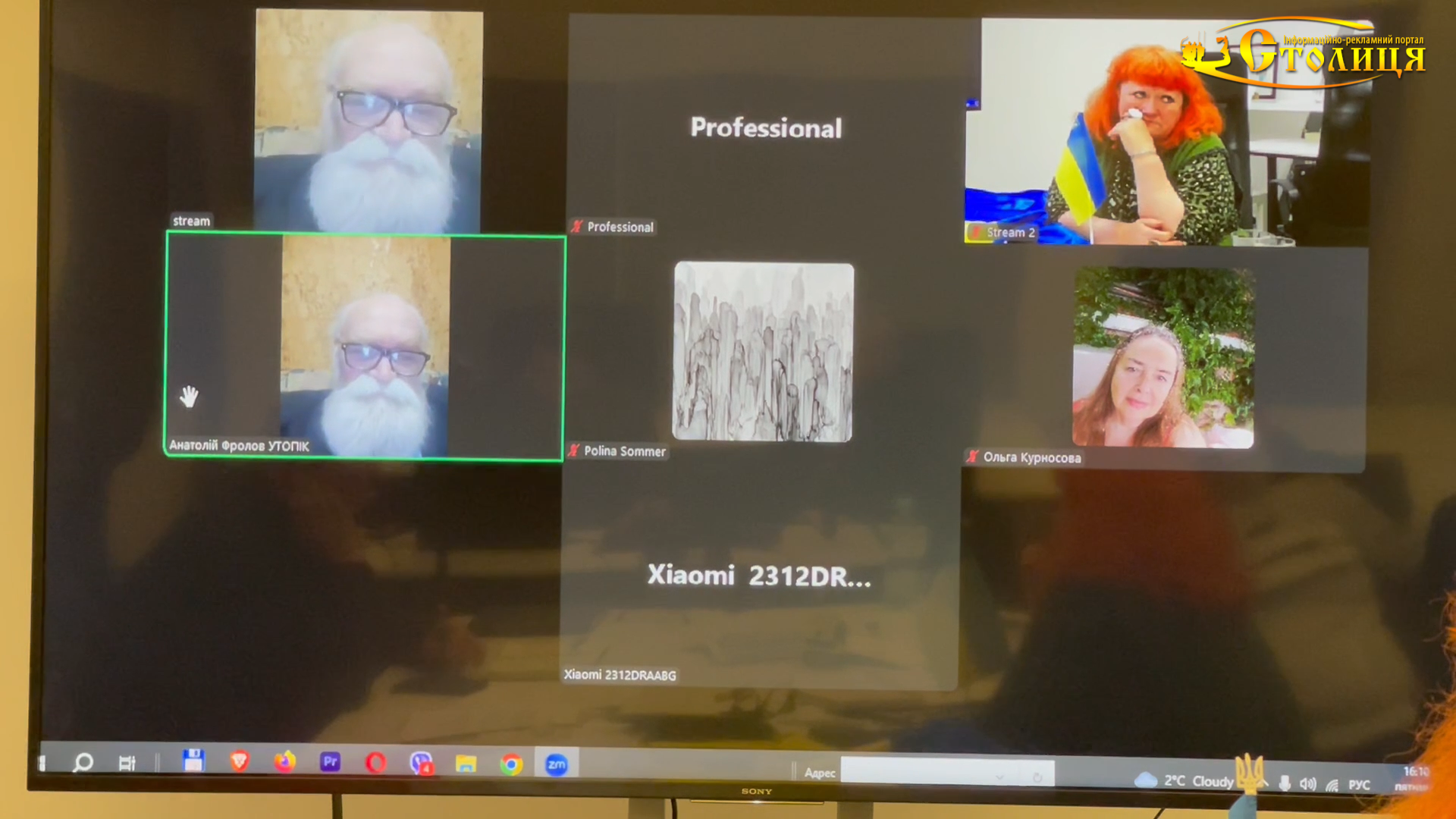Image resolution: width=1456 pixels, height=819 pixels.
Task: Expand the Адрес address bar dropdown
Action: 999,777
